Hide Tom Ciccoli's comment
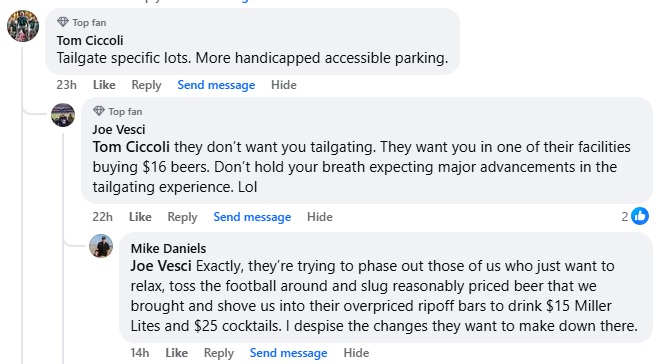The width and height of the screenshot is (669, 364). pyautogui.click(x=284, y=85)
